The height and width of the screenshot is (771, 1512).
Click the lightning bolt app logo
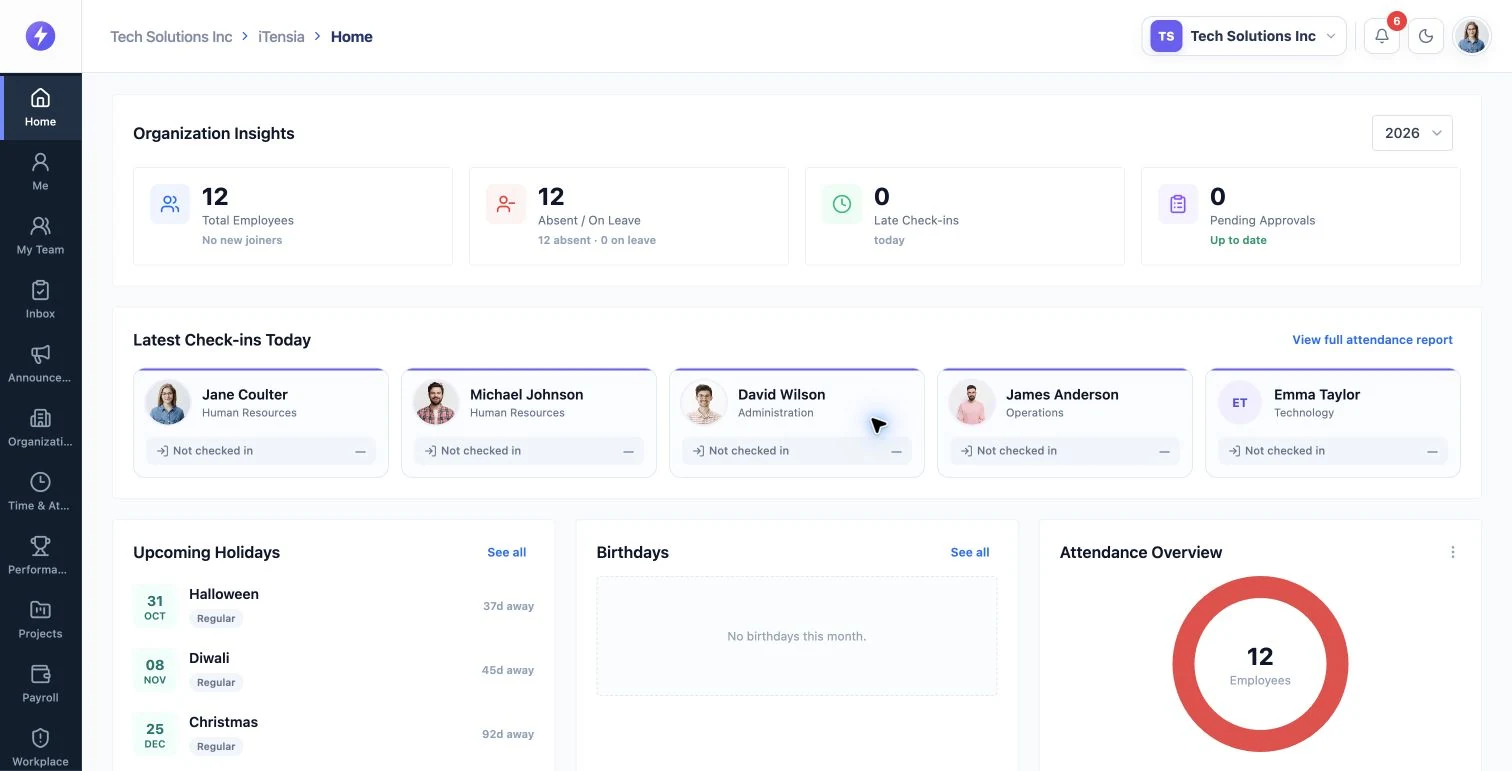40,37
